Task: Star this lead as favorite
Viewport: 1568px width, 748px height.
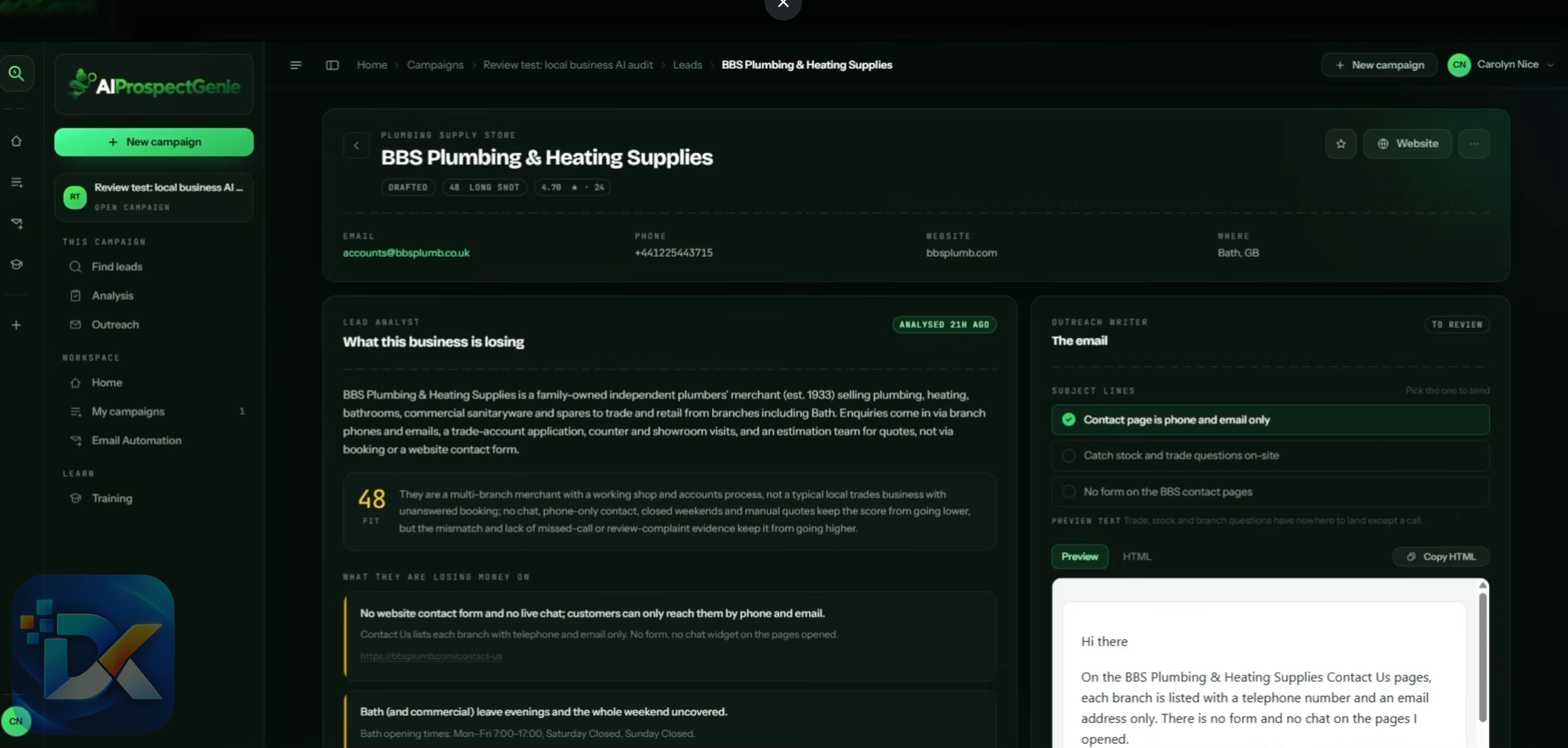Action: point(1341,144)
